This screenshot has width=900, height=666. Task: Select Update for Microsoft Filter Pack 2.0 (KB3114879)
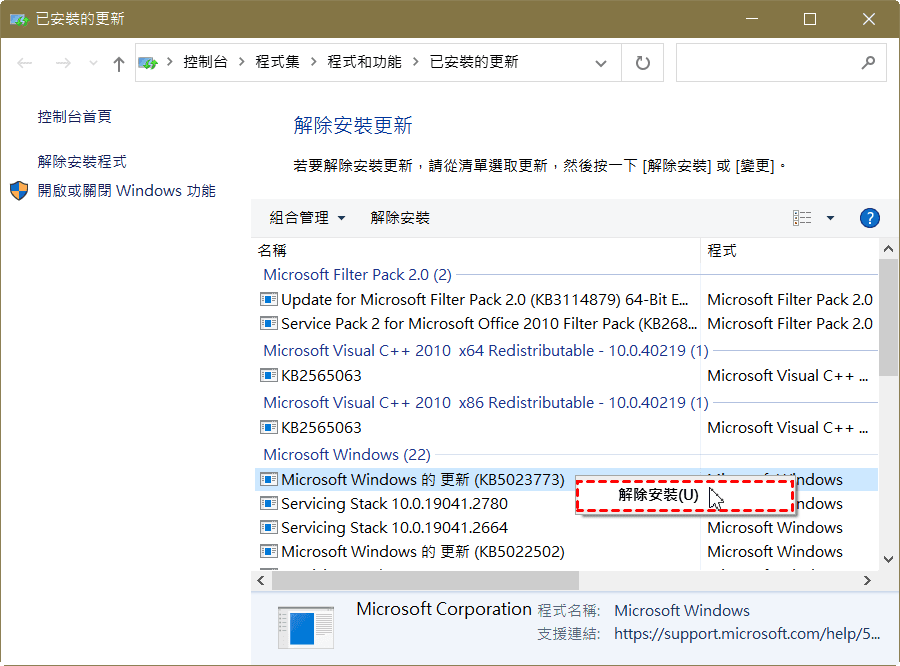click(485, 299)
